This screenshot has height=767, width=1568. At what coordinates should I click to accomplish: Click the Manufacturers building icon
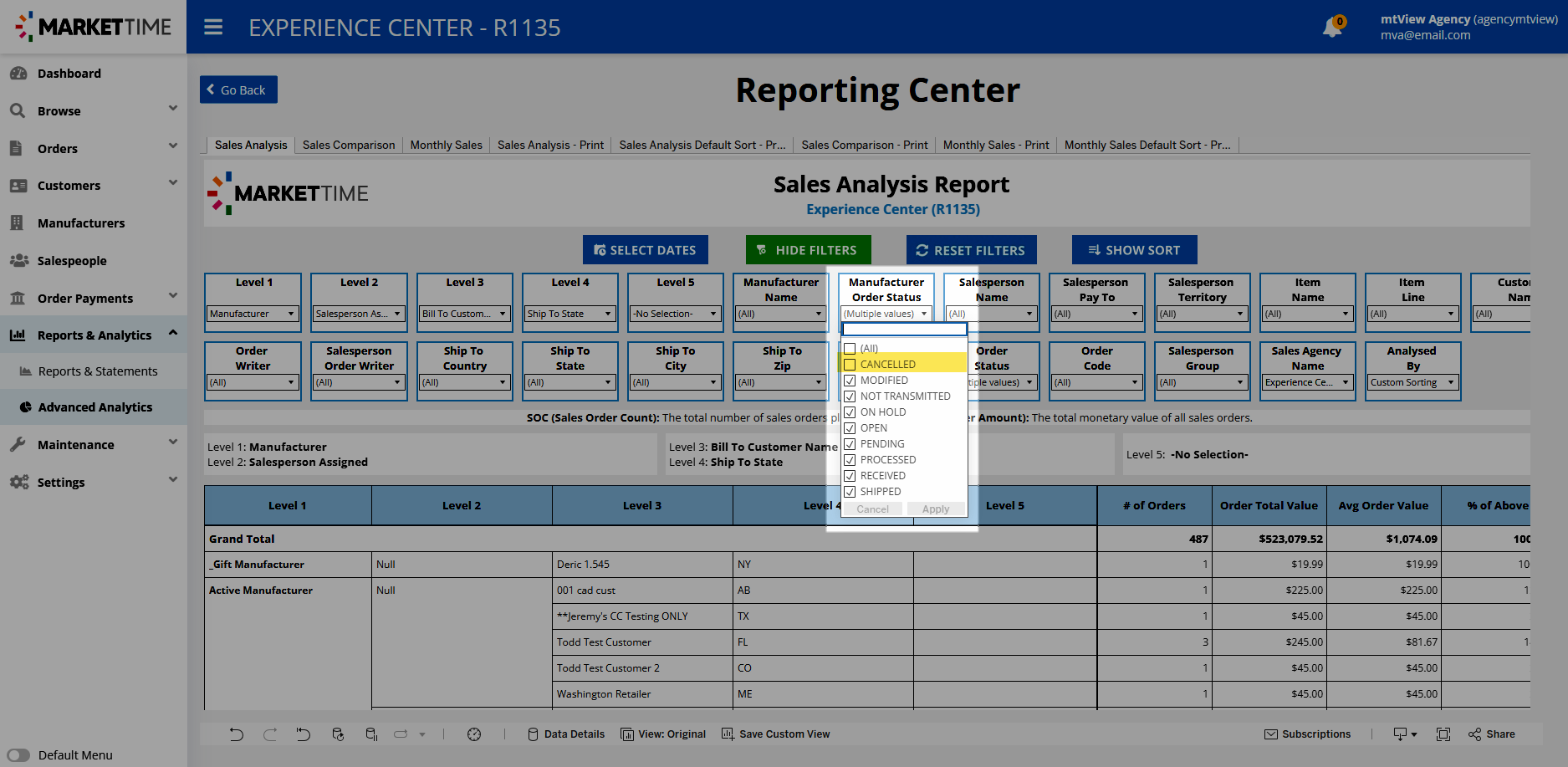17,222
